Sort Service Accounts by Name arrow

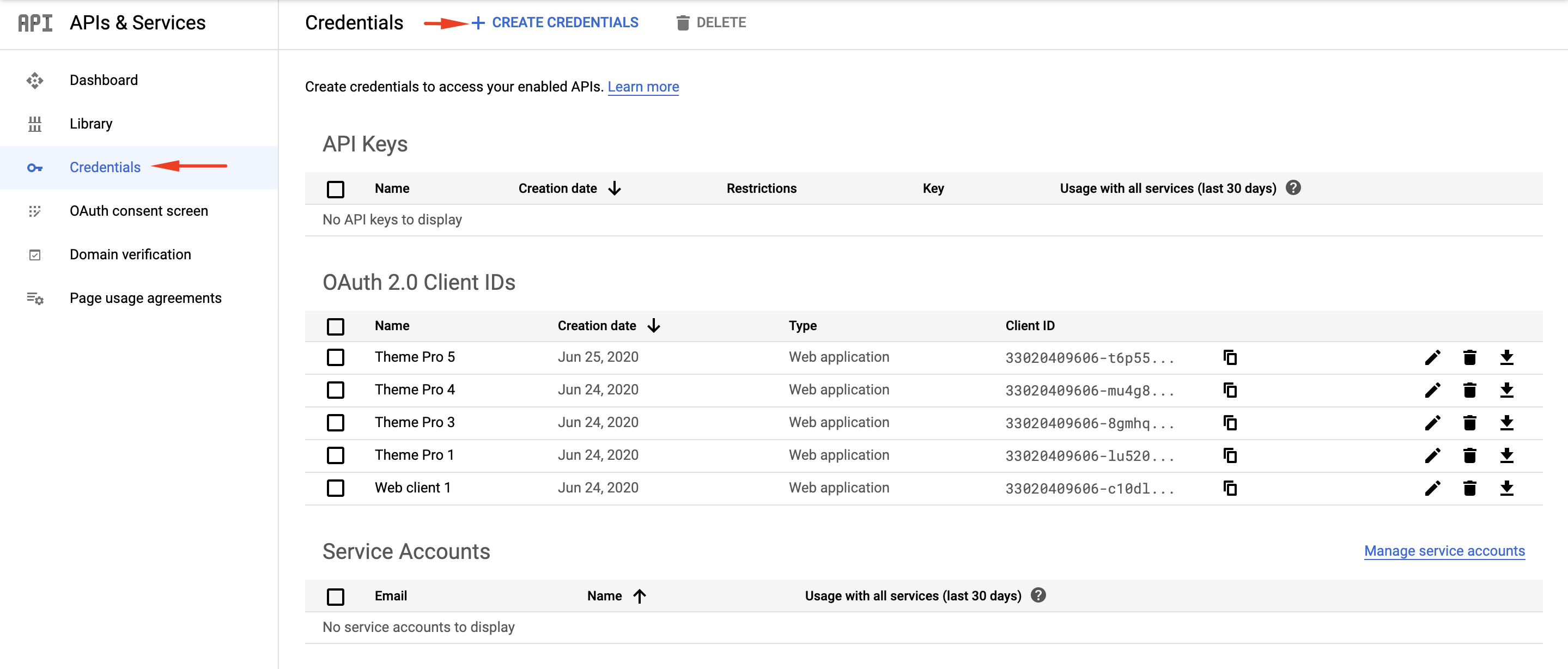coord(639,596)
